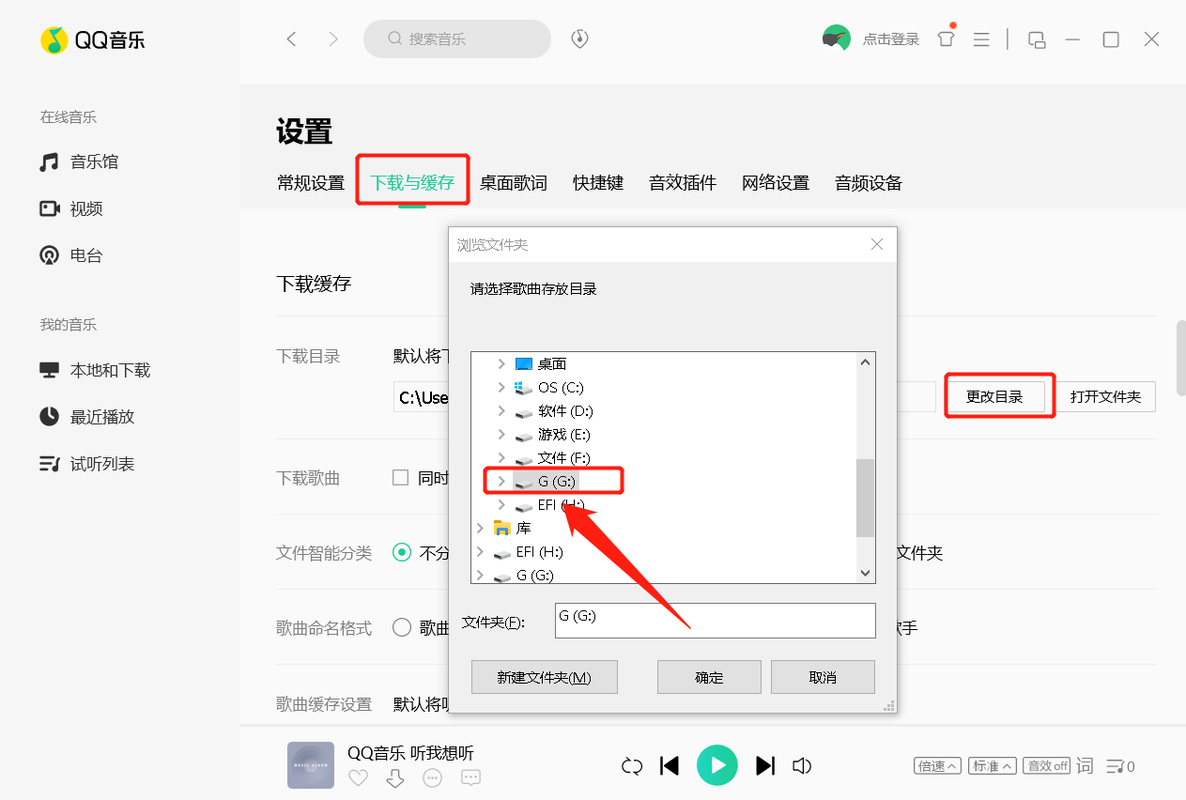The width and height of the screenshot is (1186, 800).
Task: Open the volume control
Action: tap(802, 765)
